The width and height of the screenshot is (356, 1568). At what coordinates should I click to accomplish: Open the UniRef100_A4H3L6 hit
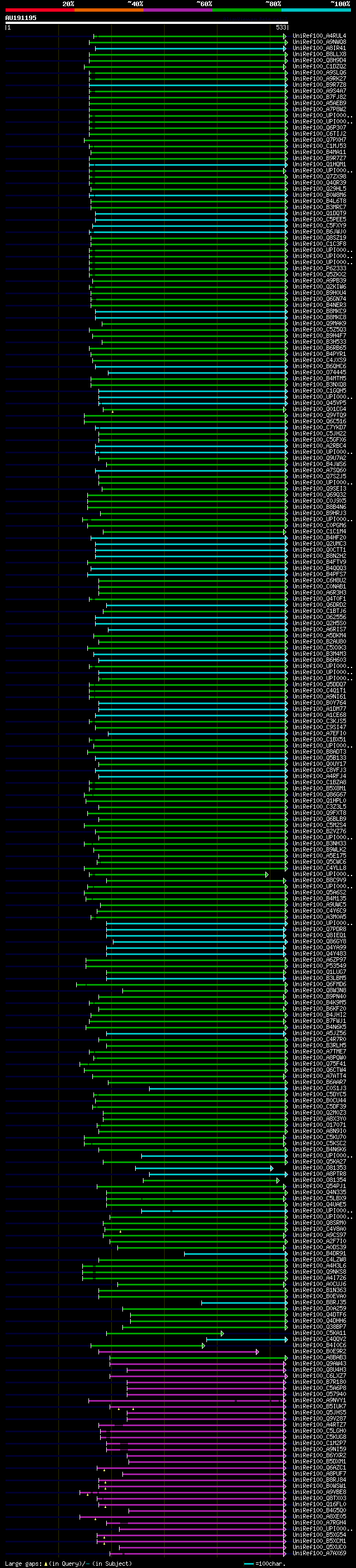coord(319,1265)
